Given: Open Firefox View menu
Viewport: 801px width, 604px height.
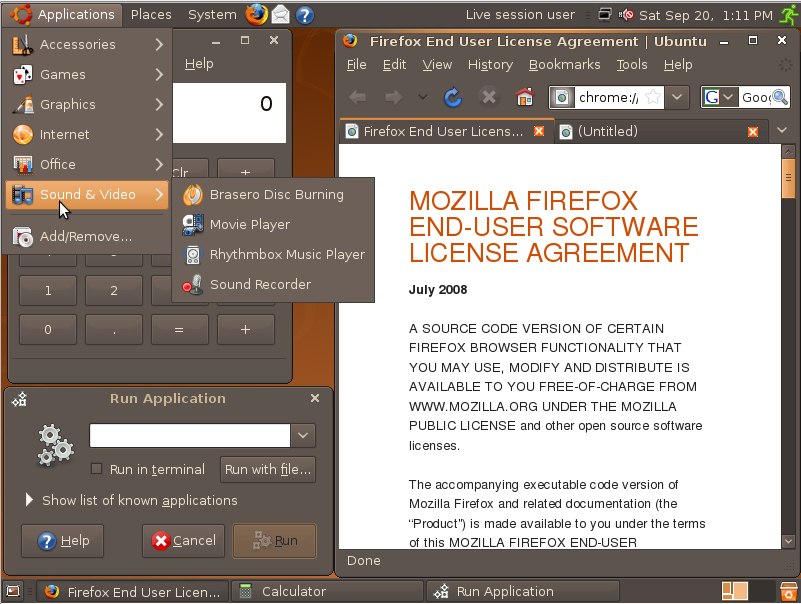Looking at the screenshot, I should pyautogui.click(x=437, y=65).
